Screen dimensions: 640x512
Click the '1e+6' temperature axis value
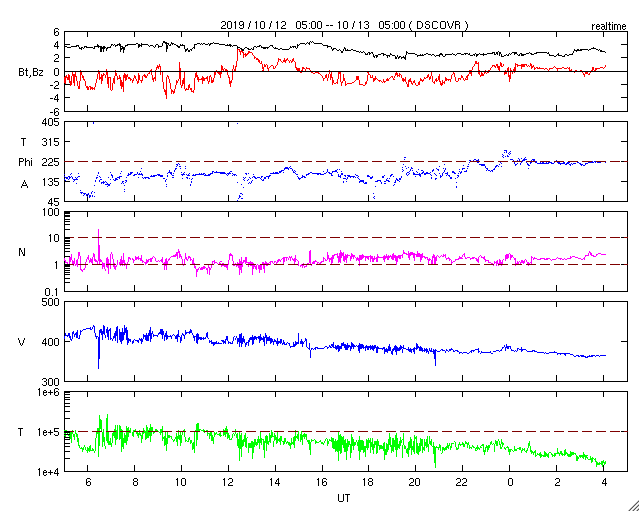[49, 392]
